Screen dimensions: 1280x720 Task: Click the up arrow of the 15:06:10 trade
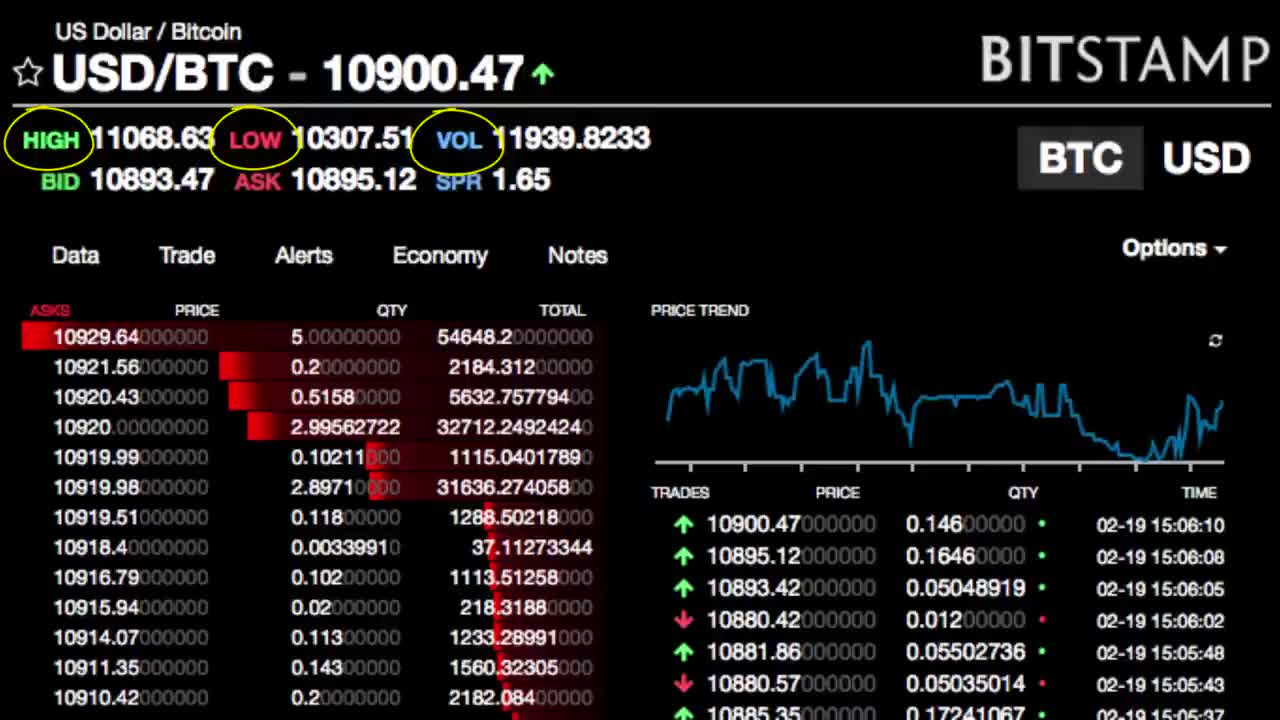tap(683, 524)
